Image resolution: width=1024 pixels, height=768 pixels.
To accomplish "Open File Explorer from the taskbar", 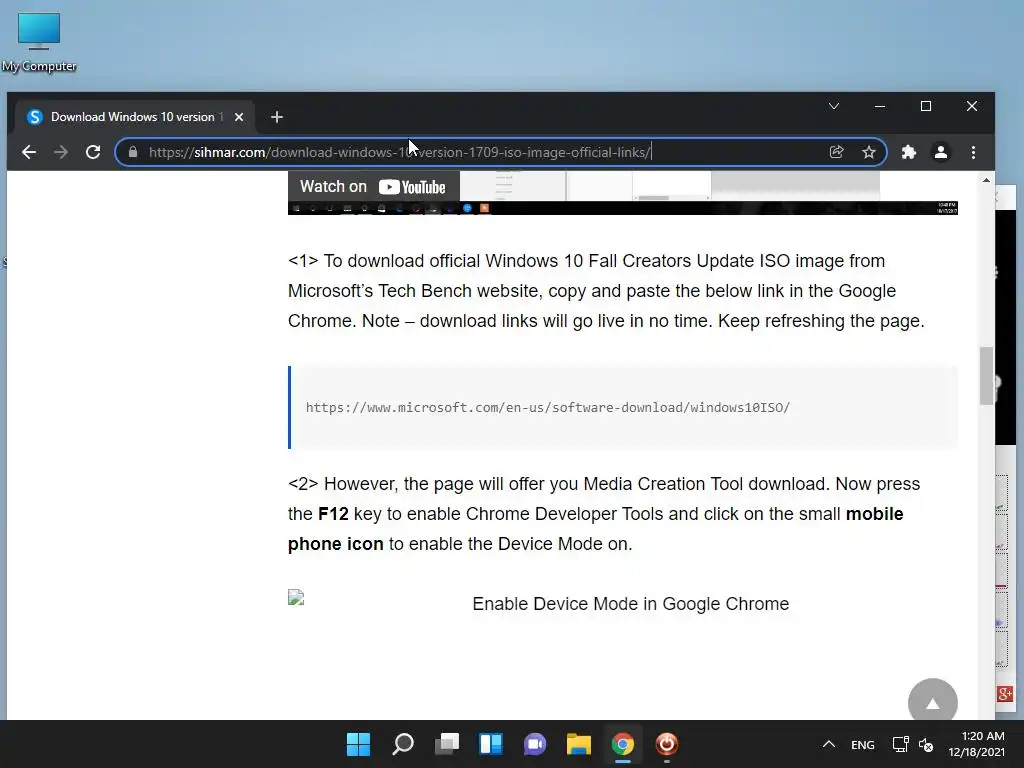I will 579,744.
